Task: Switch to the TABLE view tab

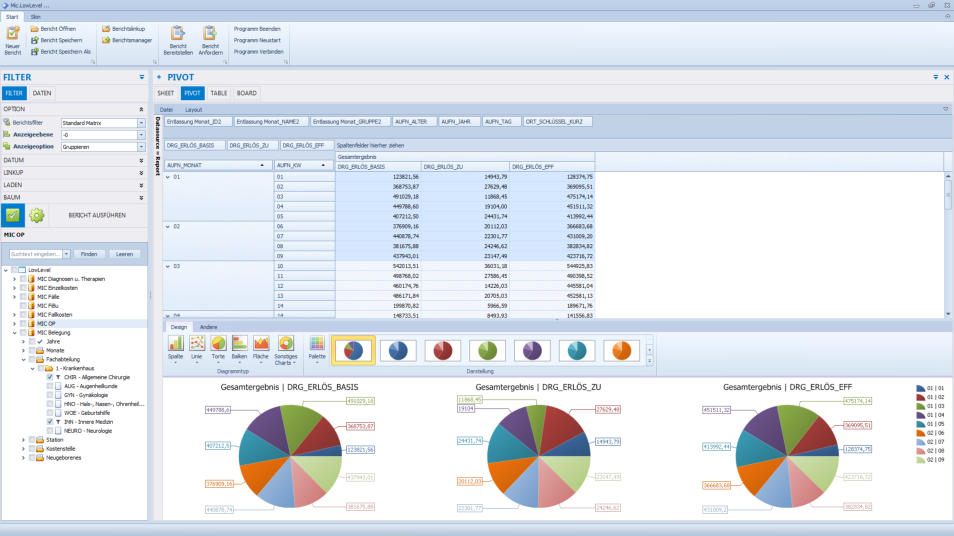Action: (218, 93)
